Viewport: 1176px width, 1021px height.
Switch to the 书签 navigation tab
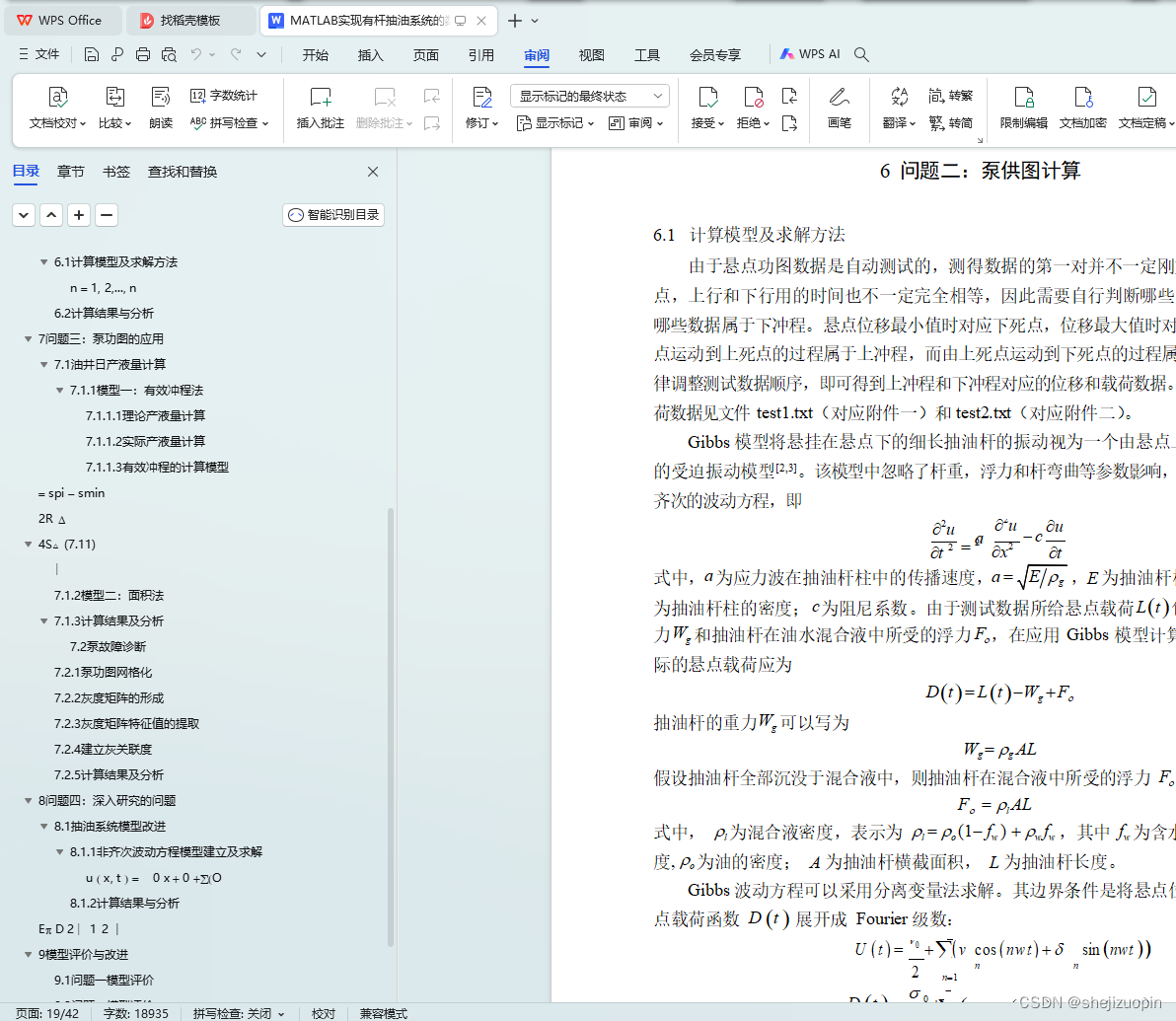coord(116,172)
